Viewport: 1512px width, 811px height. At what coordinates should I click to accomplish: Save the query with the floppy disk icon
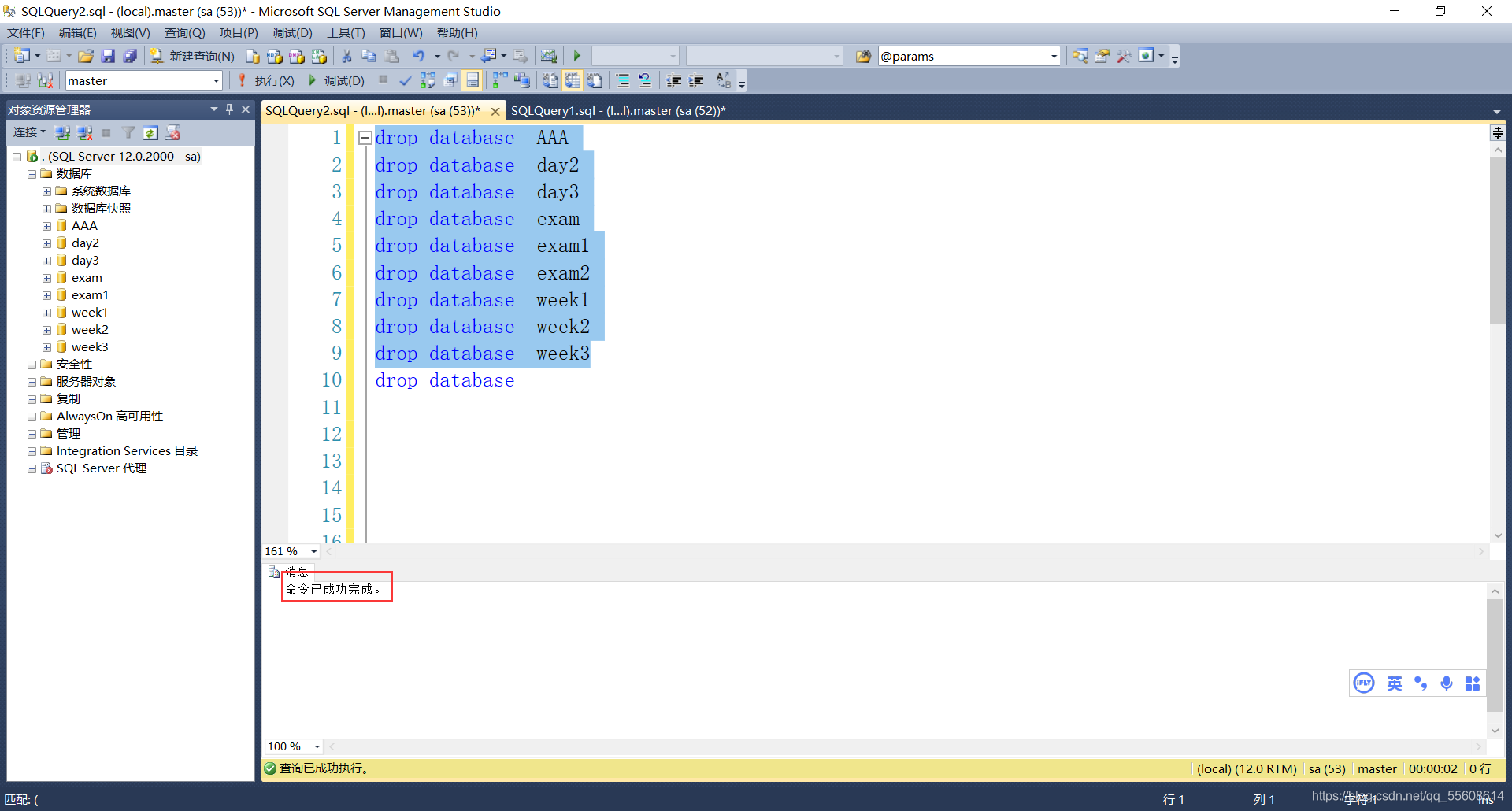[108, 56]
